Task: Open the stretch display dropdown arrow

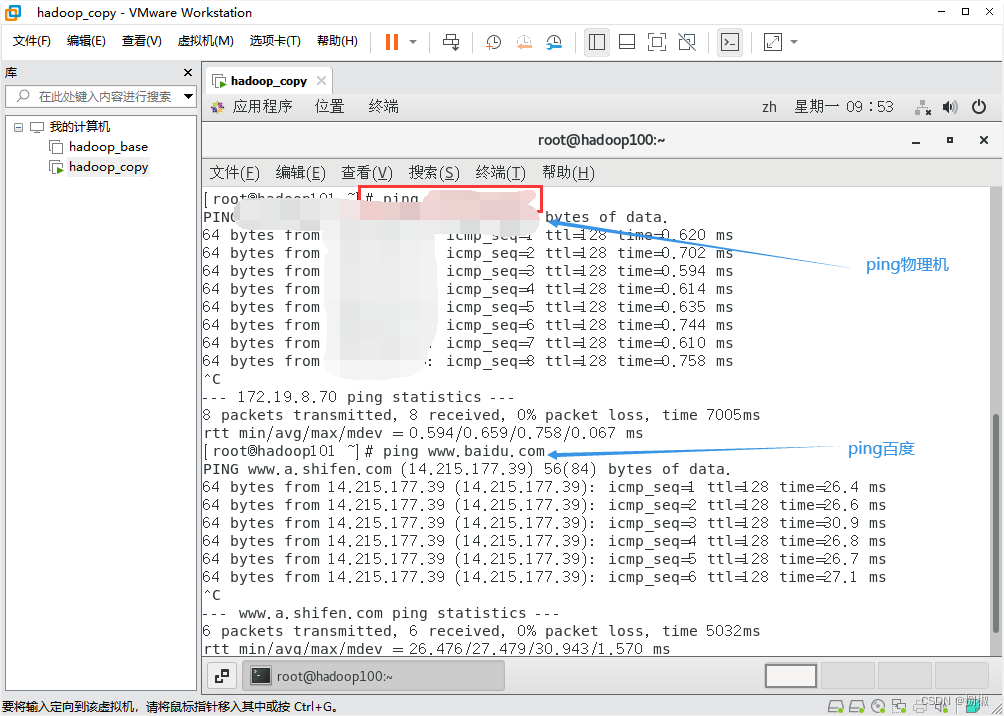Action: tap(794, 42)
